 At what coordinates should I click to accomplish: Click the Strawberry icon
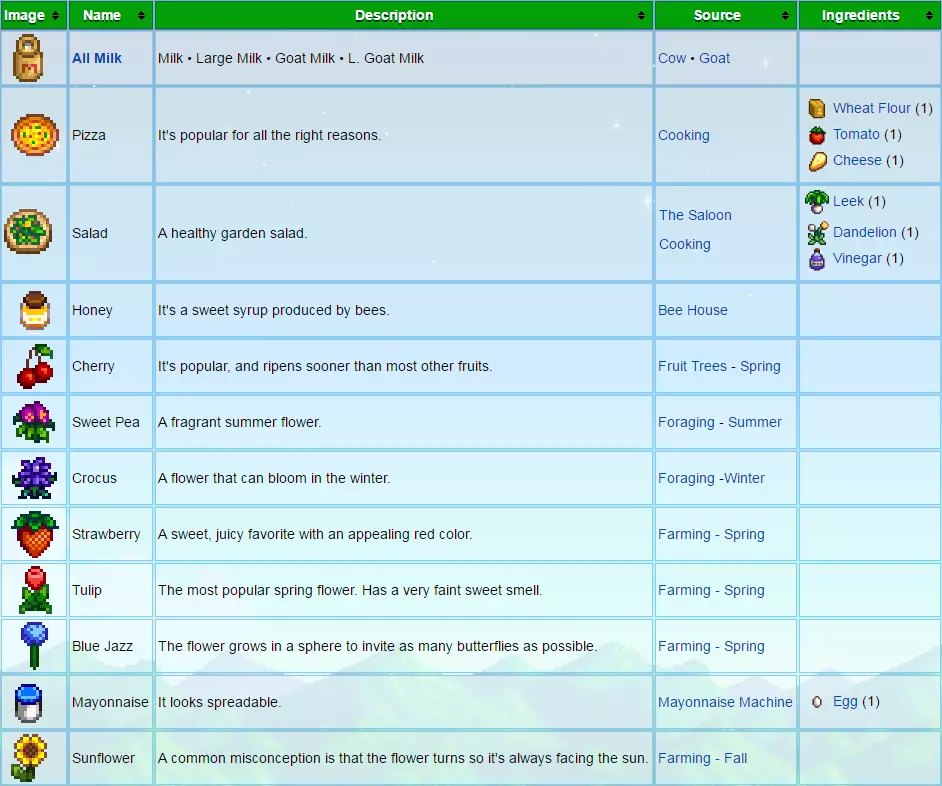pyautogui.click(x=35, y=534)
